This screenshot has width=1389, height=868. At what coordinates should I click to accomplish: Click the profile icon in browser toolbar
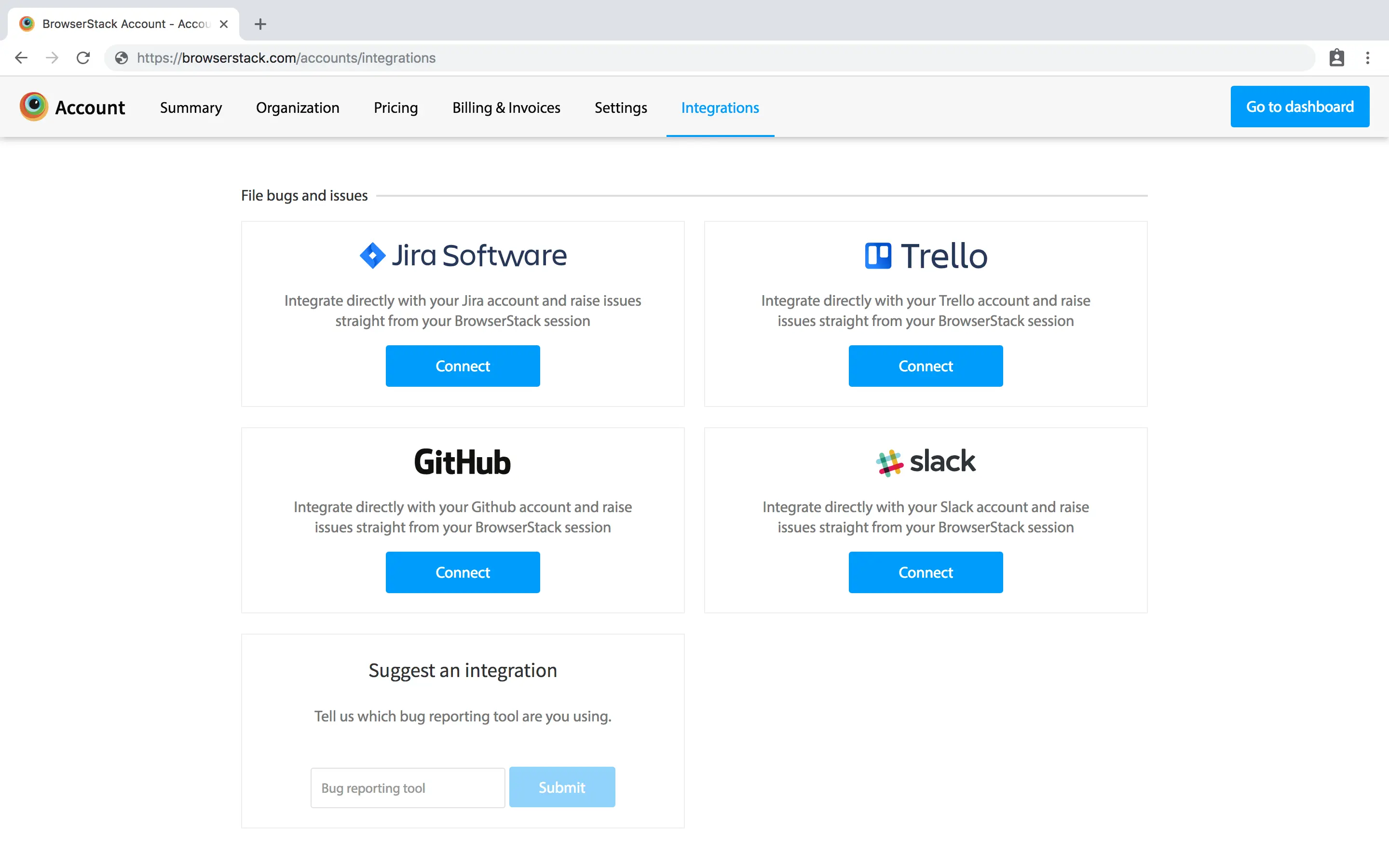click(1336, 58)
